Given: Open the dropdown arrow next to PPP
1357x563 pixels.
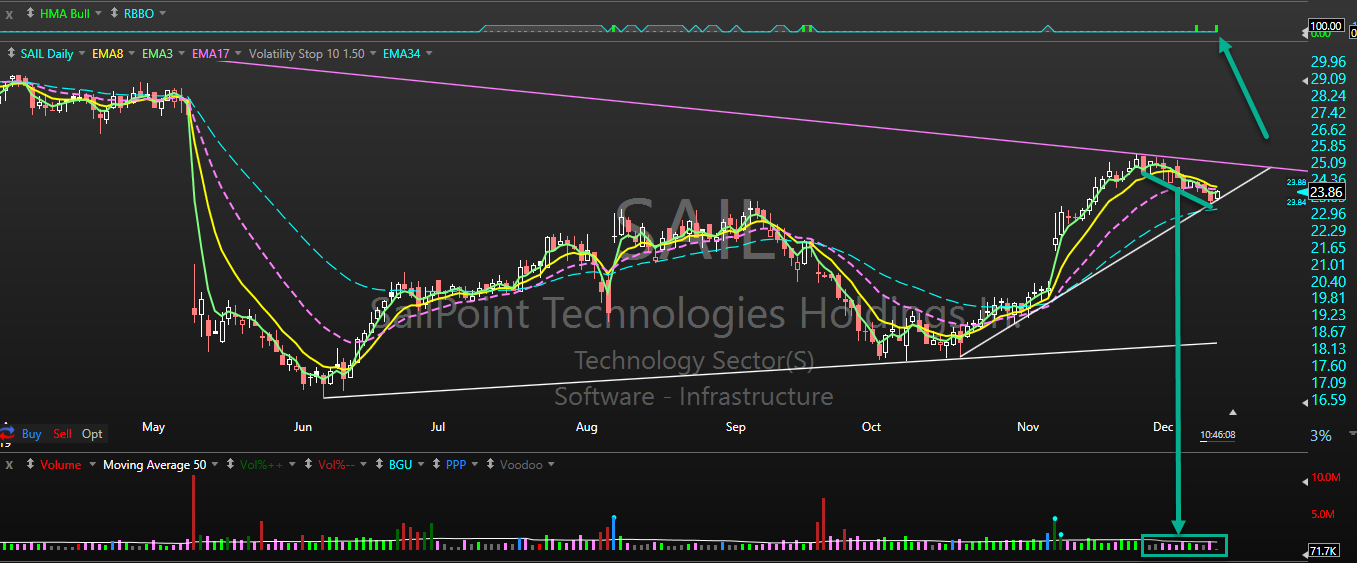Looking at the screenshot, I should point(476,465).
